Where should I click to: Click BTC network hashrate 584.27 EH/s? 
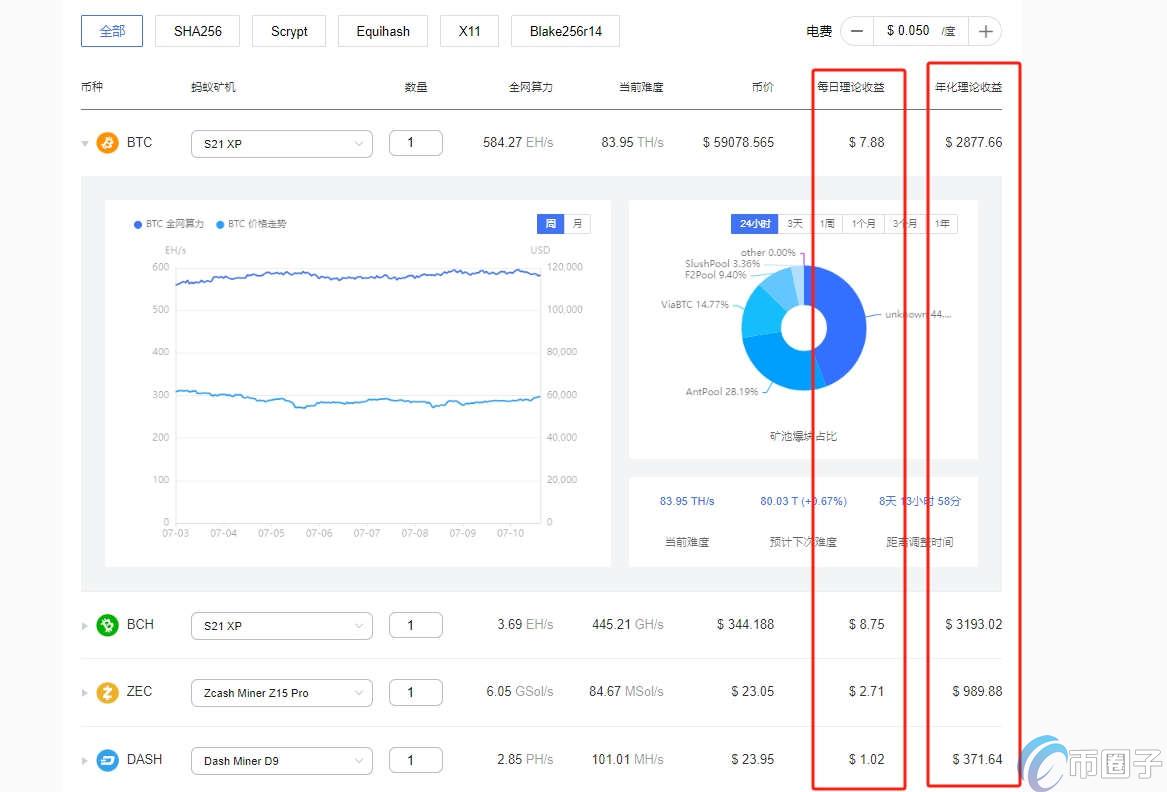(518, 142)
